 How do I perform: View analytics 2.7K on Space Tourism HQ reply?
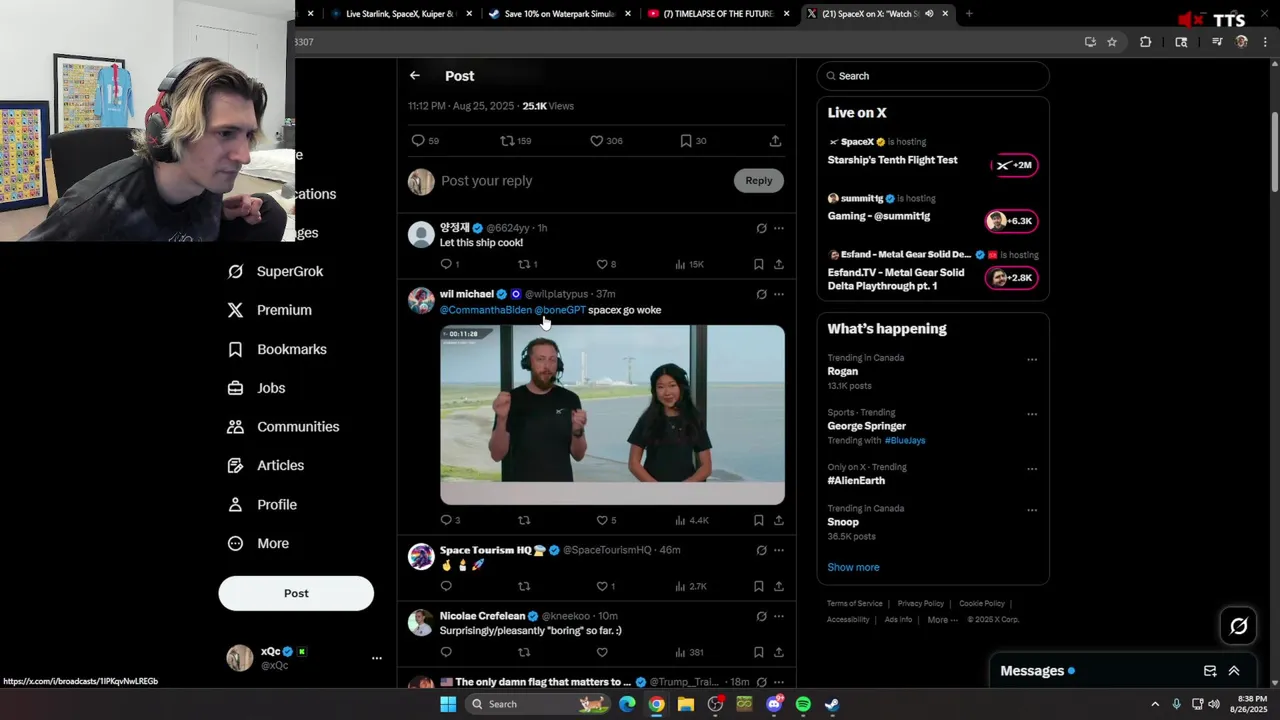(691, 586)
